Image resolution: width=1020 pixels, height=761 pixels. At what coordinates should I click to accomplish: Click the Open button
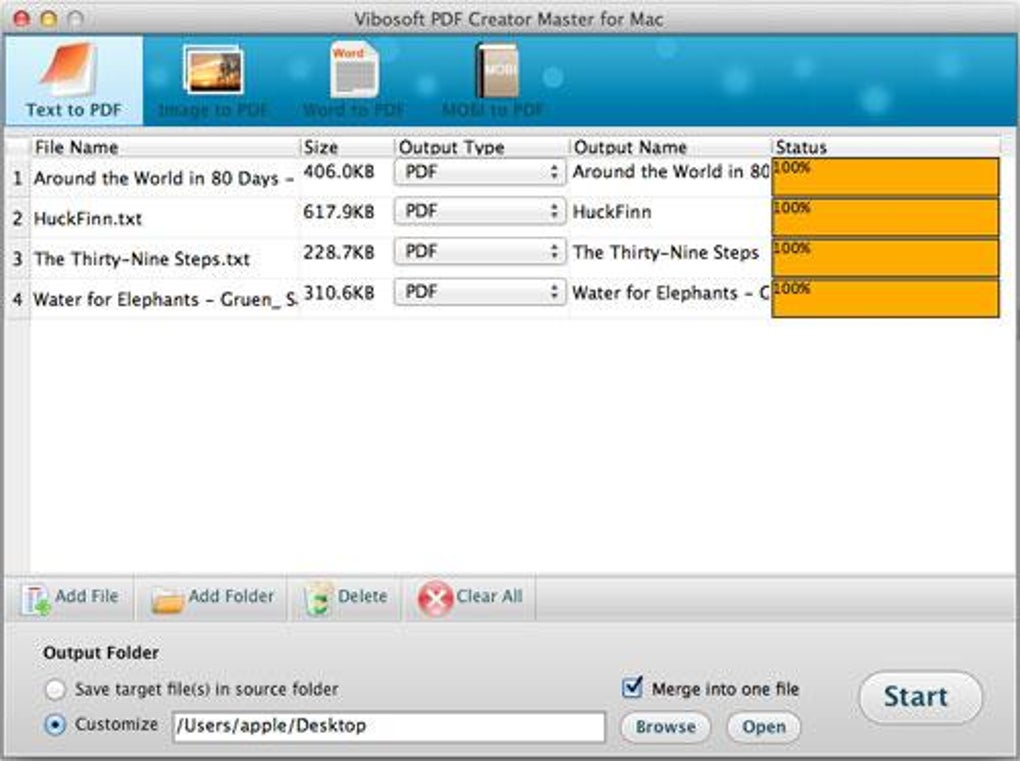pos(764,727)
